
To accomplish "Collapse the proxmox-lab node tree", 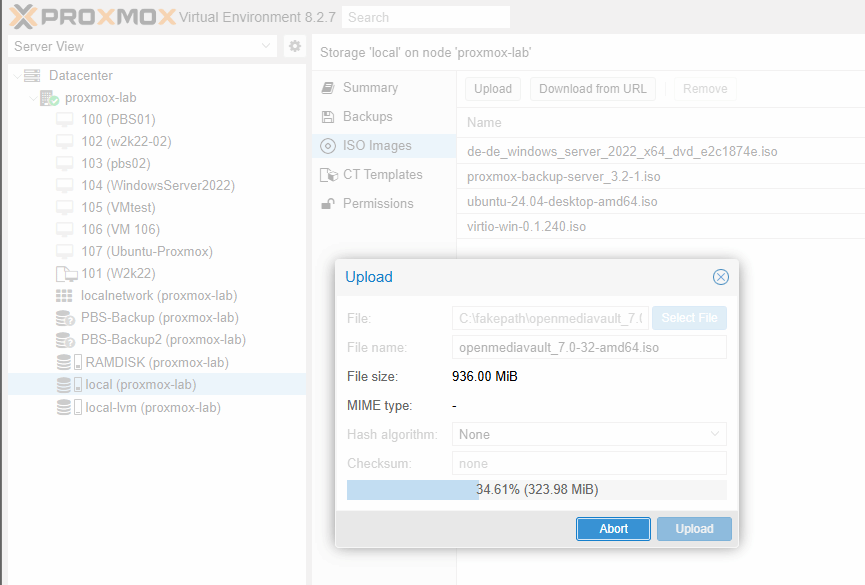I will click(x=33, y=98).
